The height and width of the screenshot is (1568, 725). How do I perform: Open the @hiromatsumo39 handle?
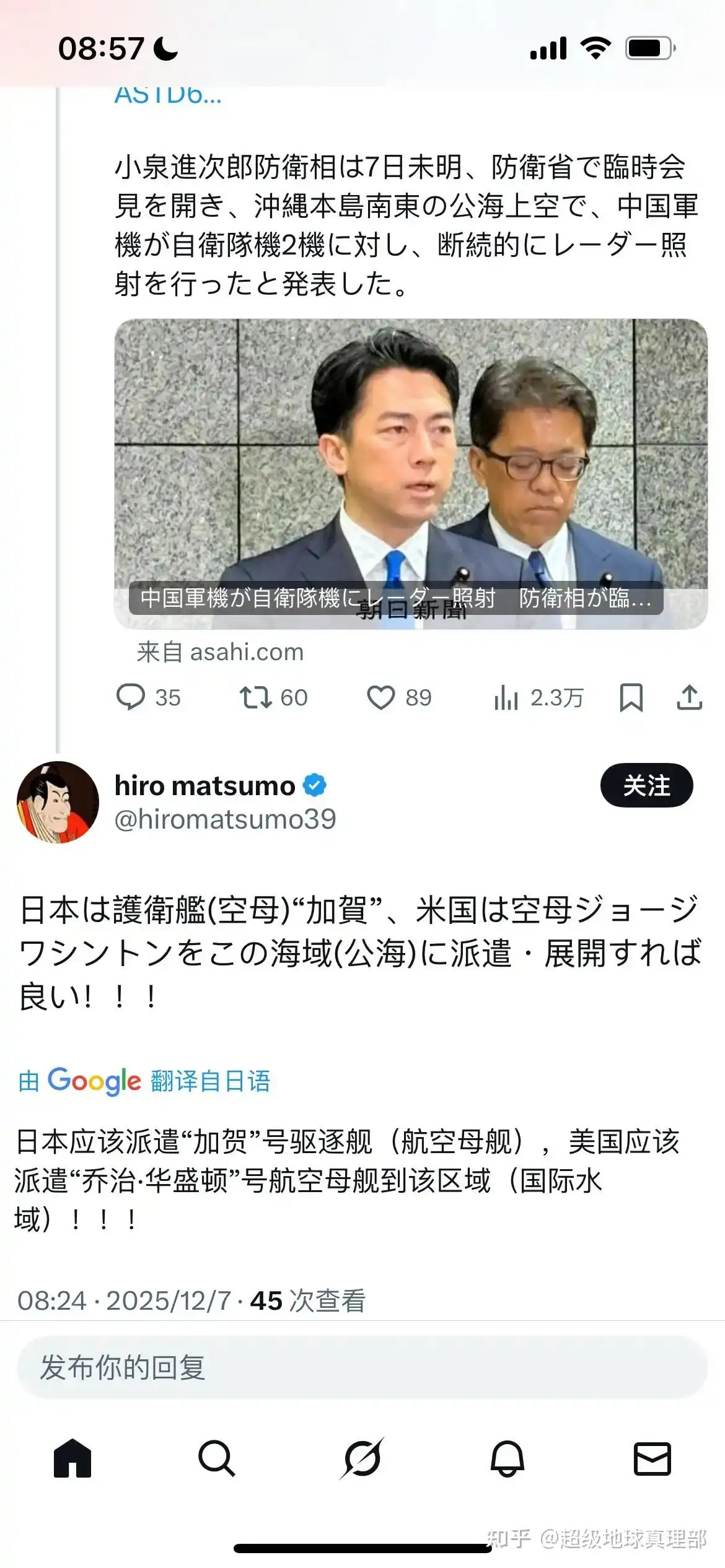point(225,819)
